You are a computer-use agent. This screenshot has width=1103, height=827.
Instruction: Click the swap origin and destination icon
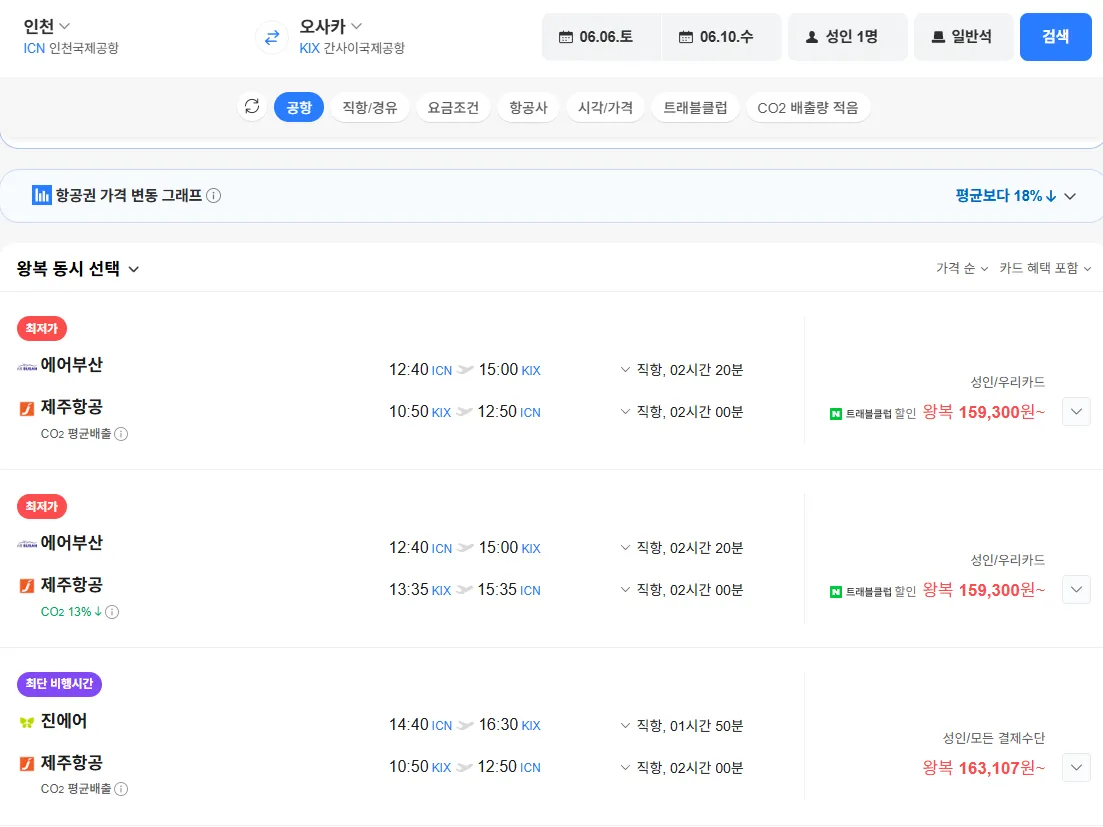(271, 38)
